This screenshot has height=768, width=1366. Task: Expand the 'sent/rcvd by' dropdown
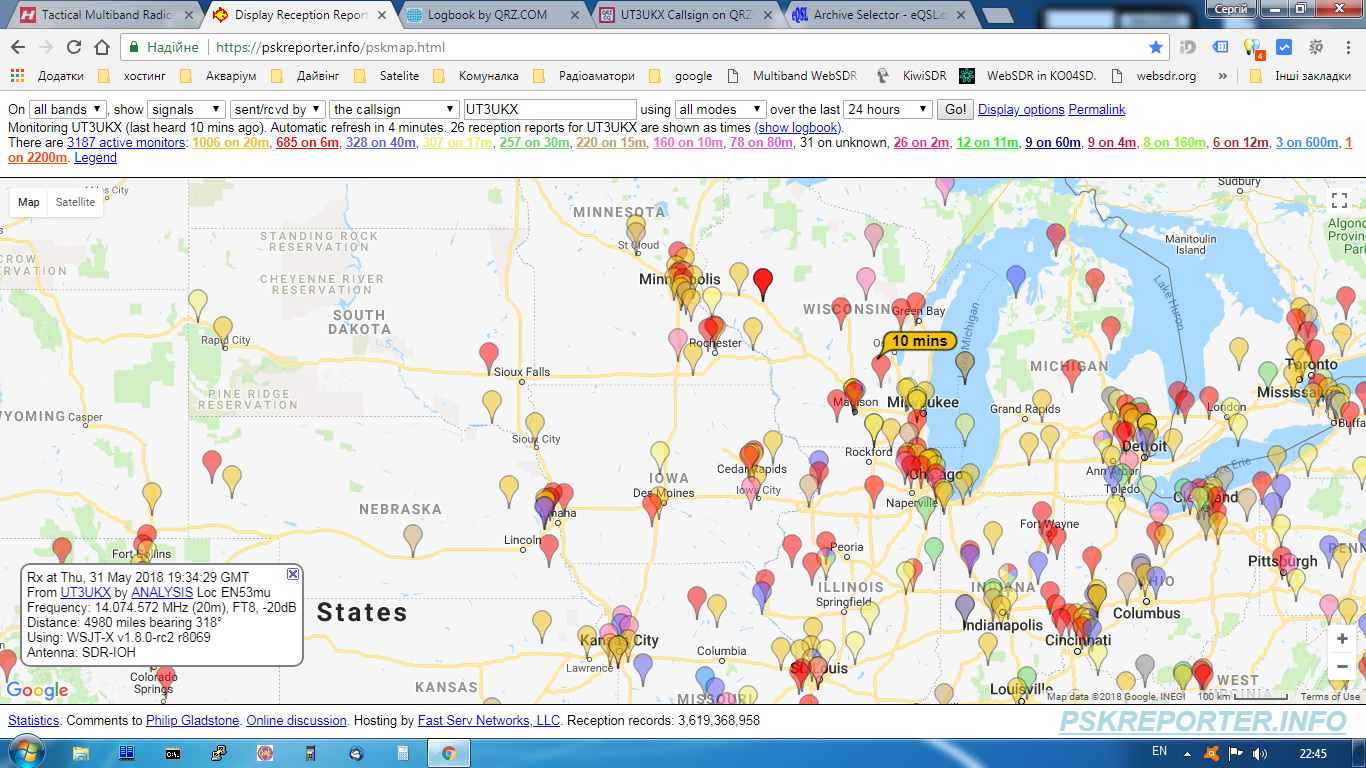(x=277, y=110)
